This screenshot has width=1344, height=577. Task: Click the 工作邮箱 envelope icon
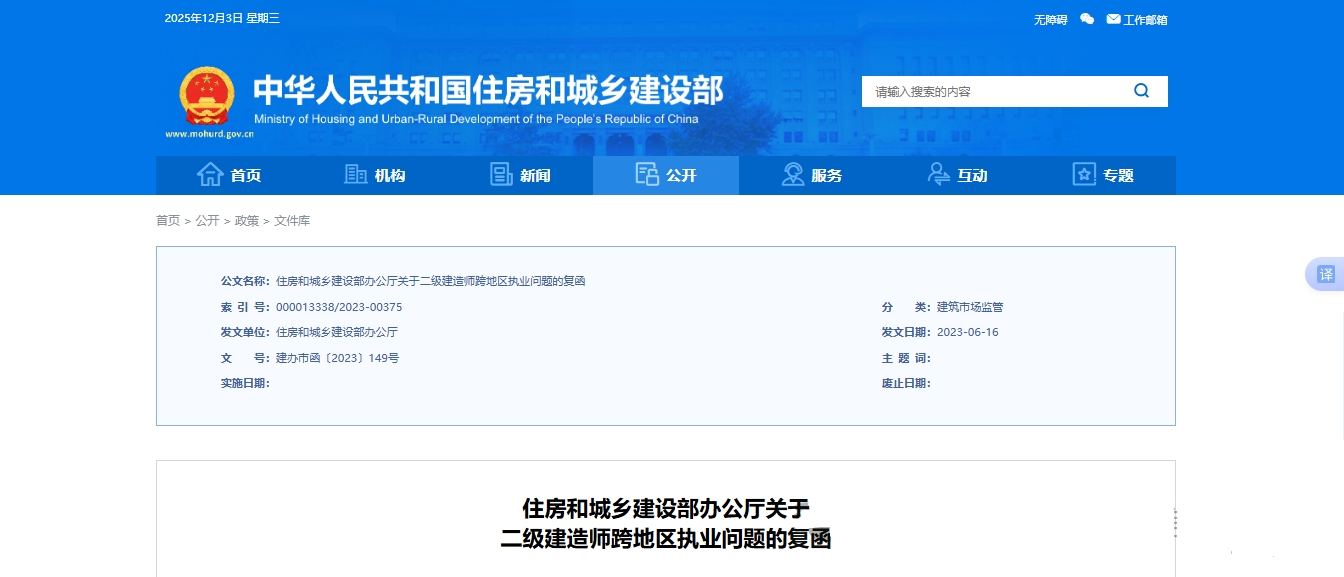(1113, 19)
